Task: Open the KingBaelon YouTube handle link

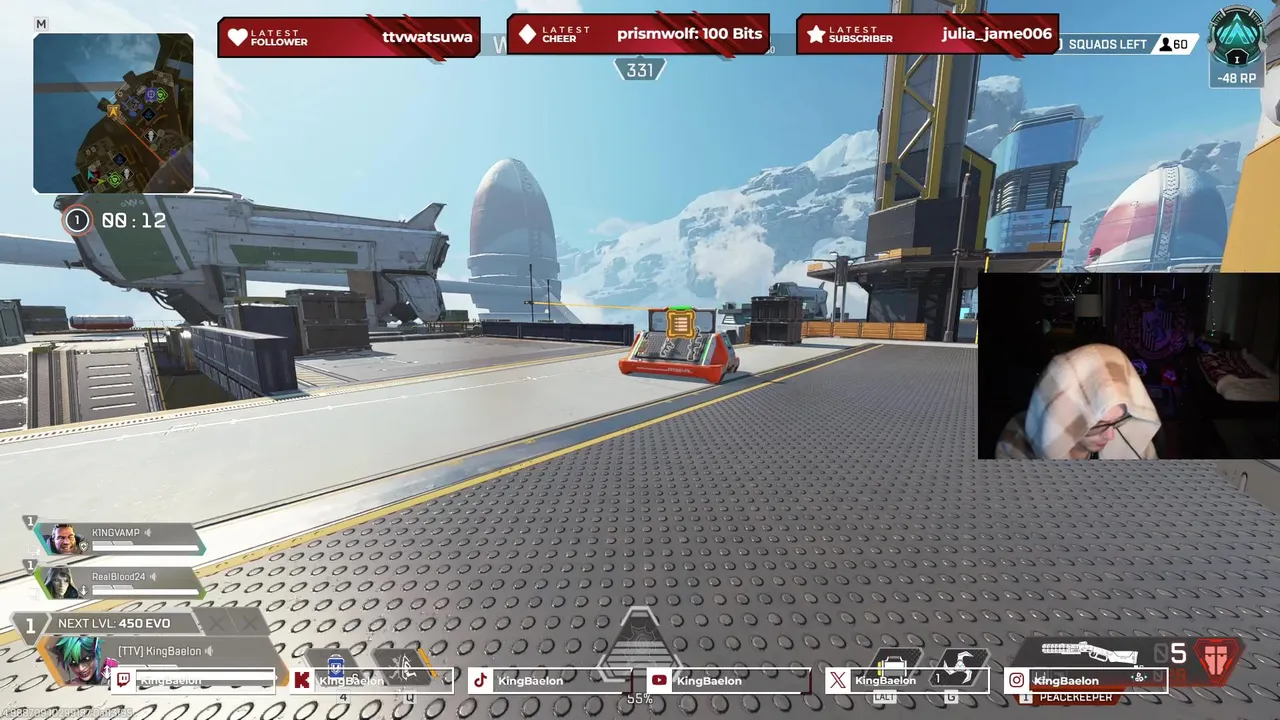Action: point(709,681)
